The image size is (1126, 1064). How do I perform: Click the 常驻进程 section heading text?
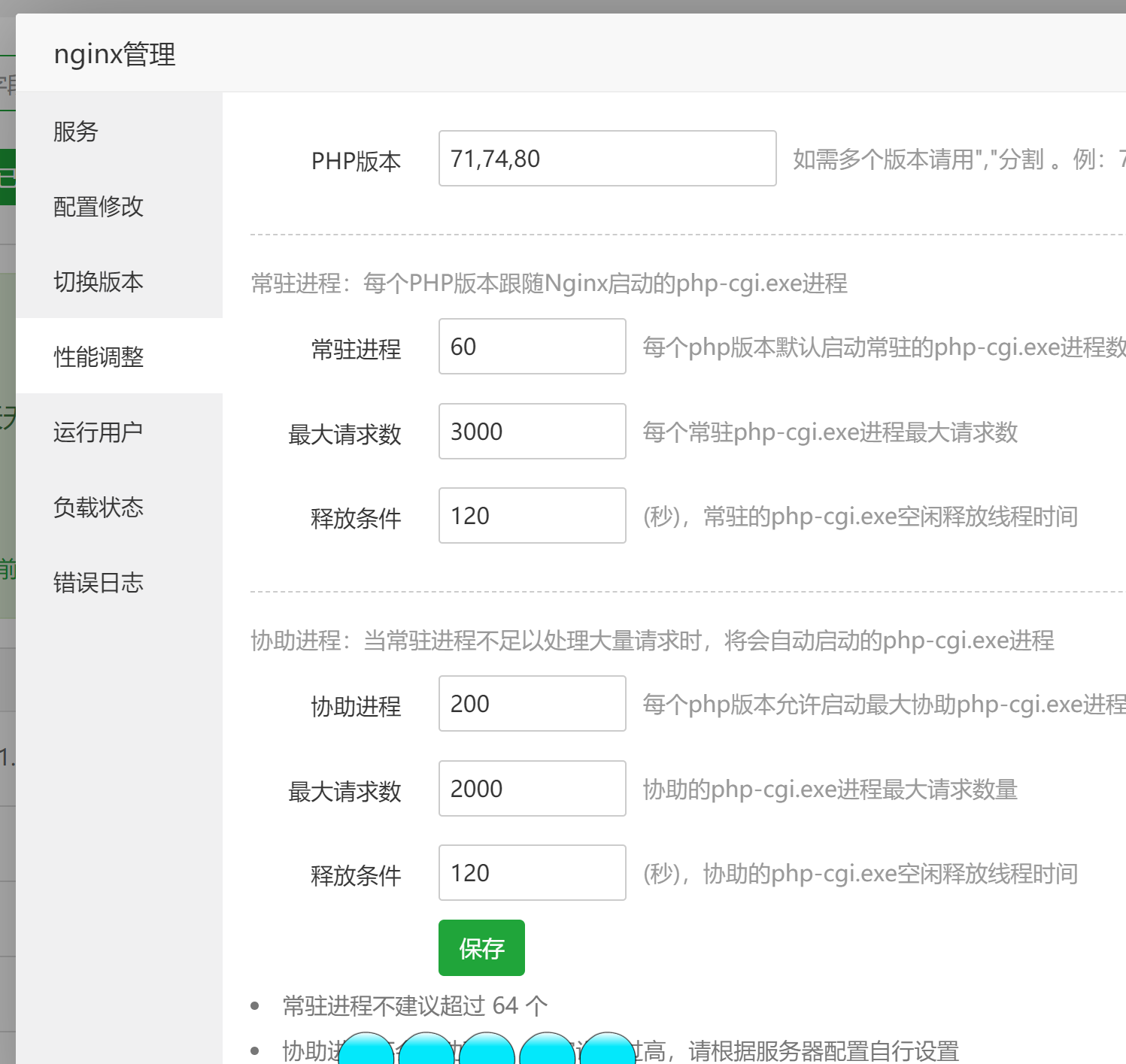point(549,283)
